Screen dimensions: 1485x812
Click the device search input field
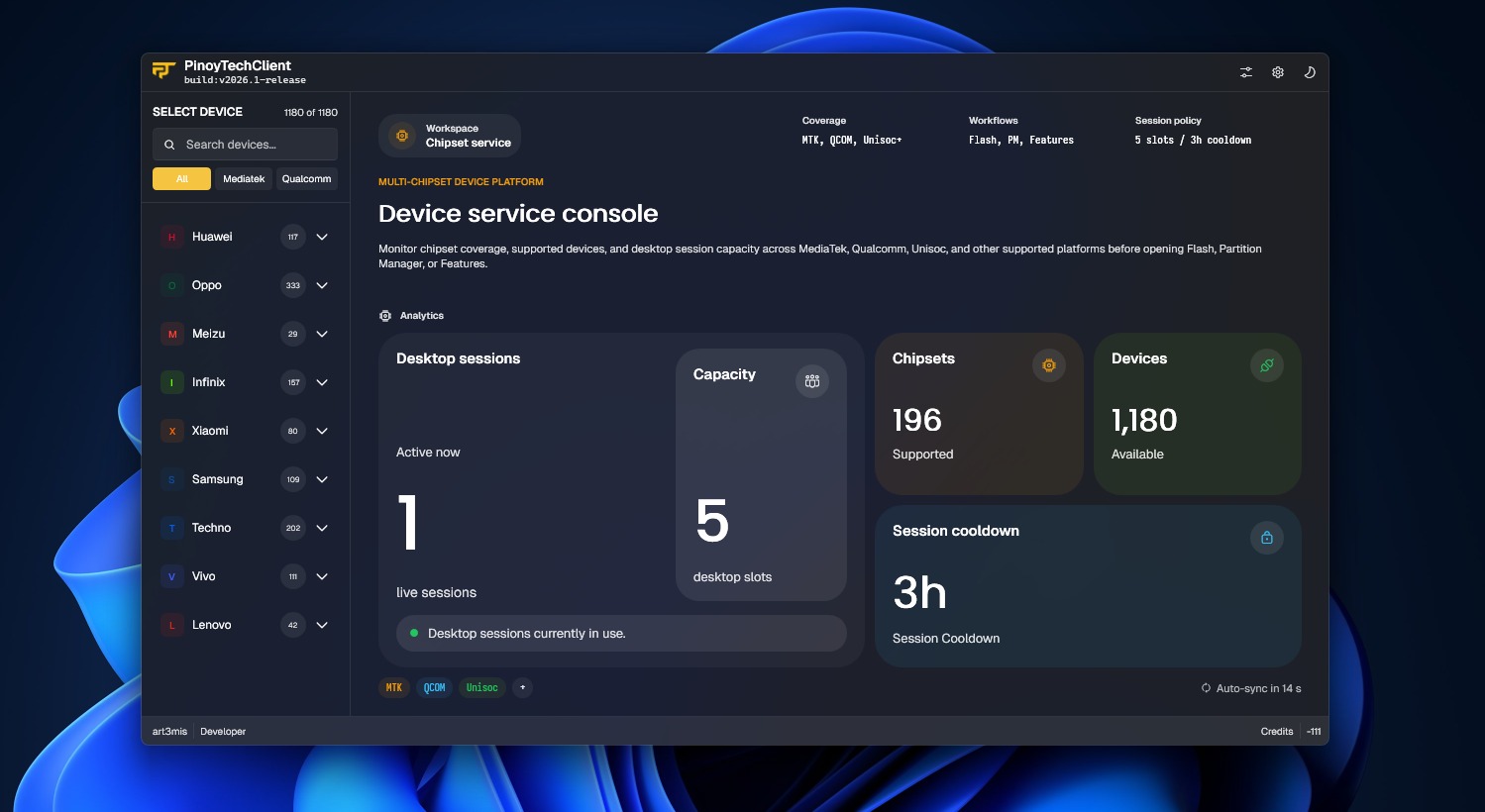(245, 145)
